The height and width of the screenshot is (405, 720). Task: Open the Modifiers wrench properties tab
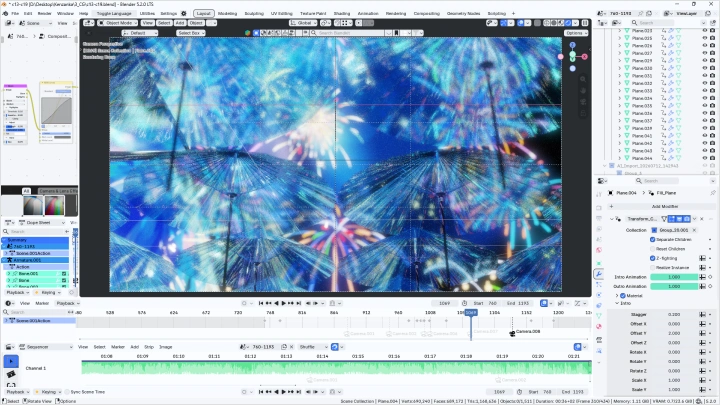[599, 274]
